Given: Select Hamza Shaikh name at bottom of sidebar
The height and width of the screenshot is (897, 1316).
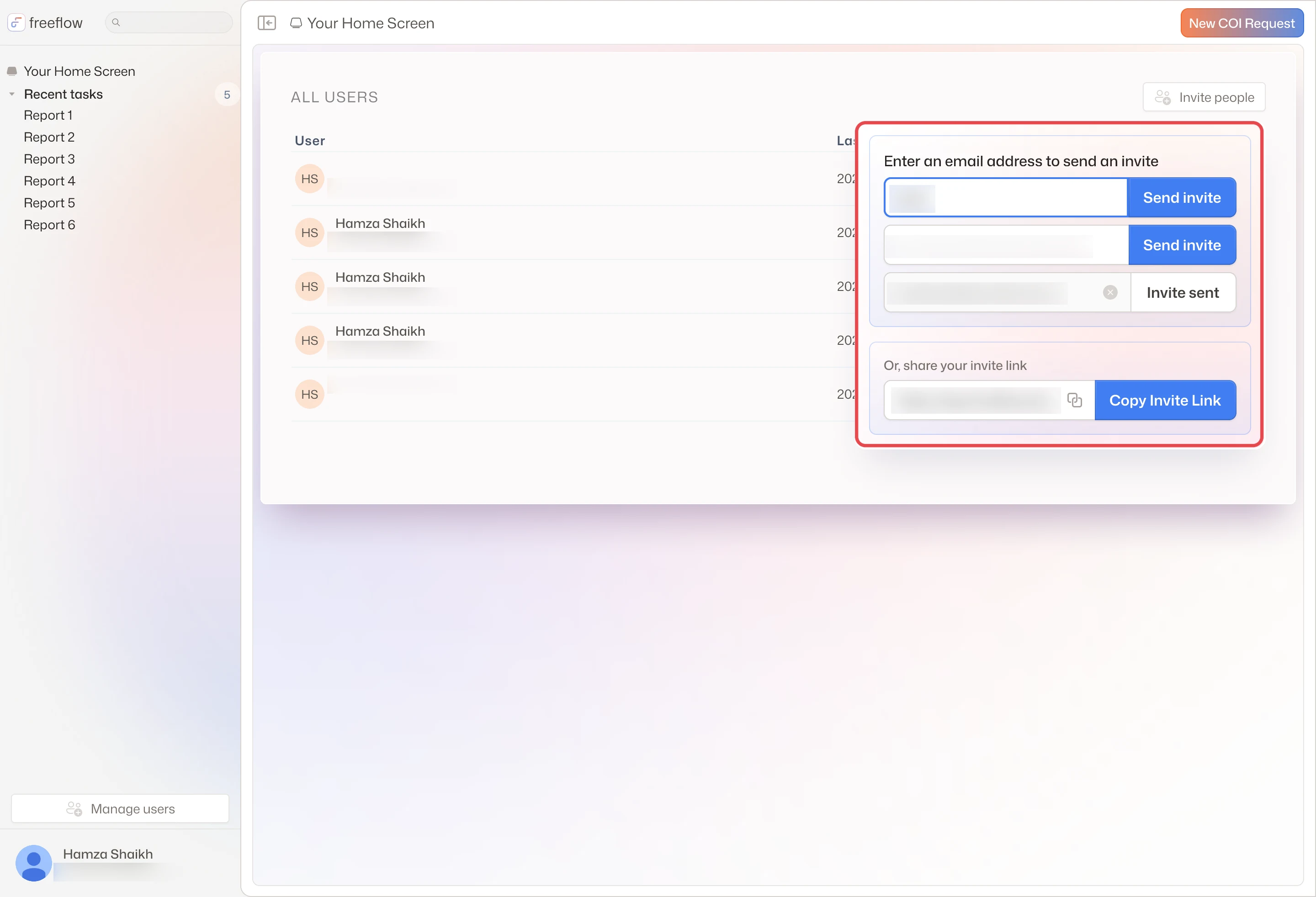Looking at the screenshot, I should 107,854.
